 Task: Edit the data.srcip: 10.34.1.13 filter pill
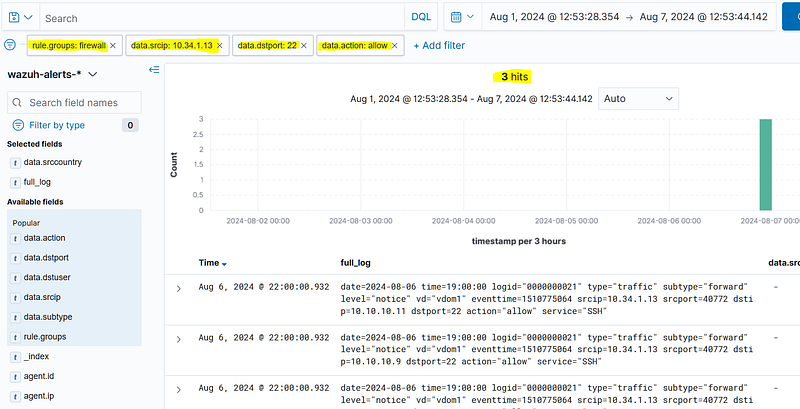[x=172, y=45]
